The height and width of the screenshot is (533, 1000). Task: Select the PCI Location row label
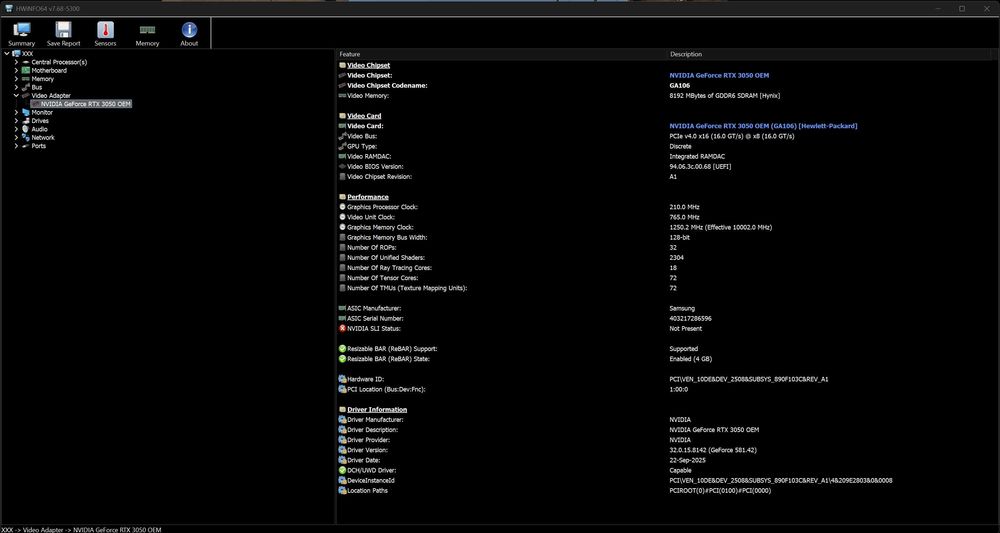click(386, 389)
